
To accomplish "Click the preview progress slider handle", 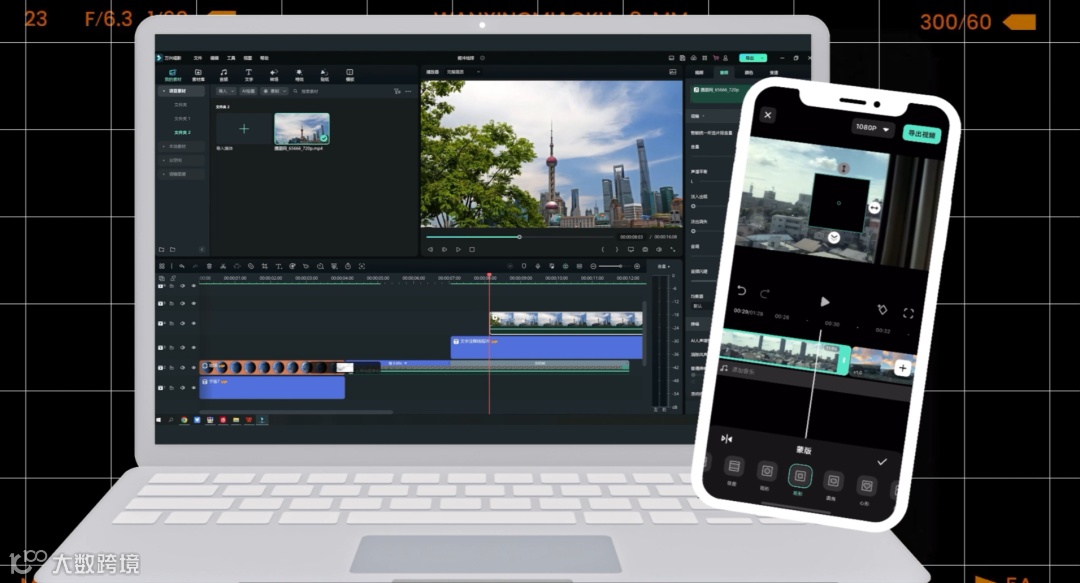I will pyautogui.click(x=519, y=237).
